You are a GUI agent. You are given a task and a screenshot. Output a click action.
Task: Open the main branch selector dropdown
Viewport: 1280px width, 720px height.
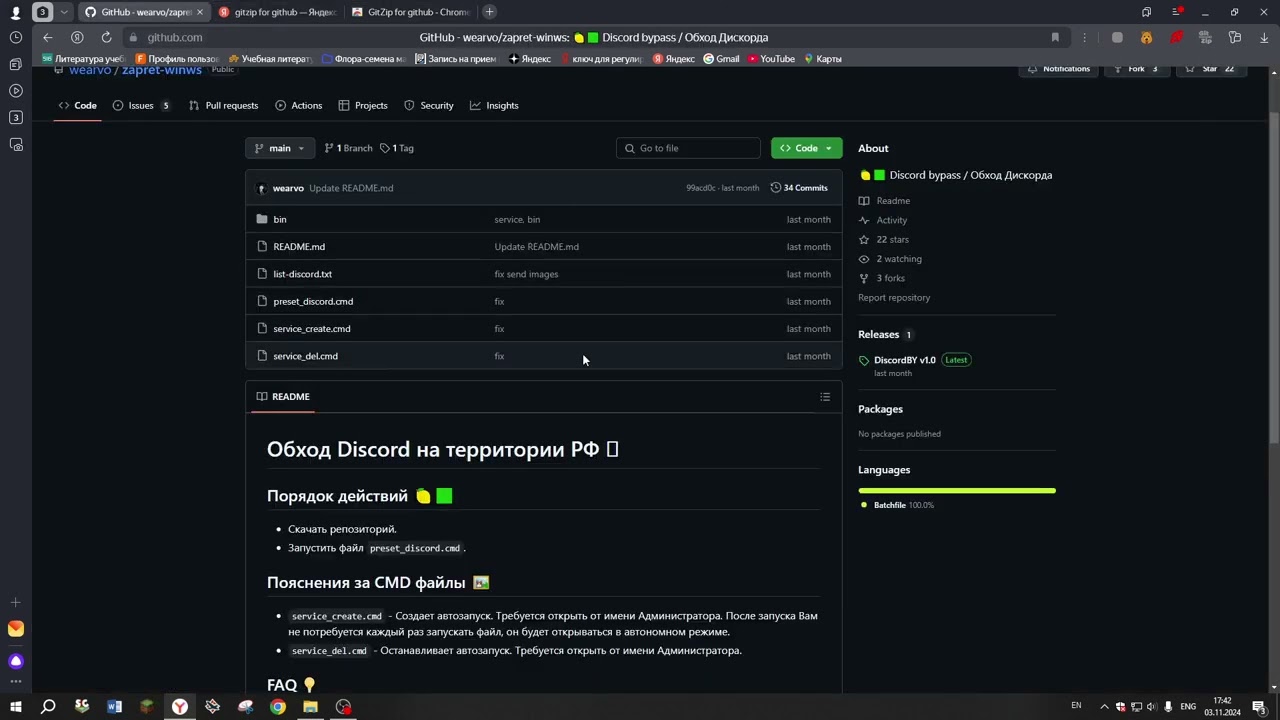point(280,148)
